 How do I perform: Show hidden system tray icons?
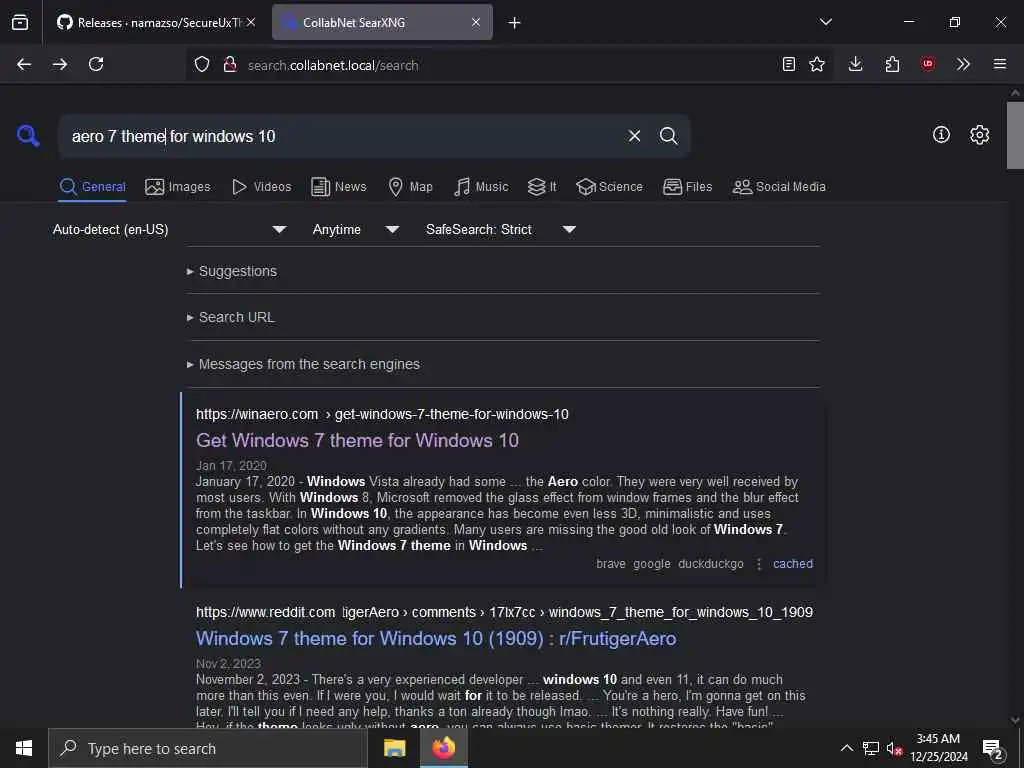tap(846, 748)
